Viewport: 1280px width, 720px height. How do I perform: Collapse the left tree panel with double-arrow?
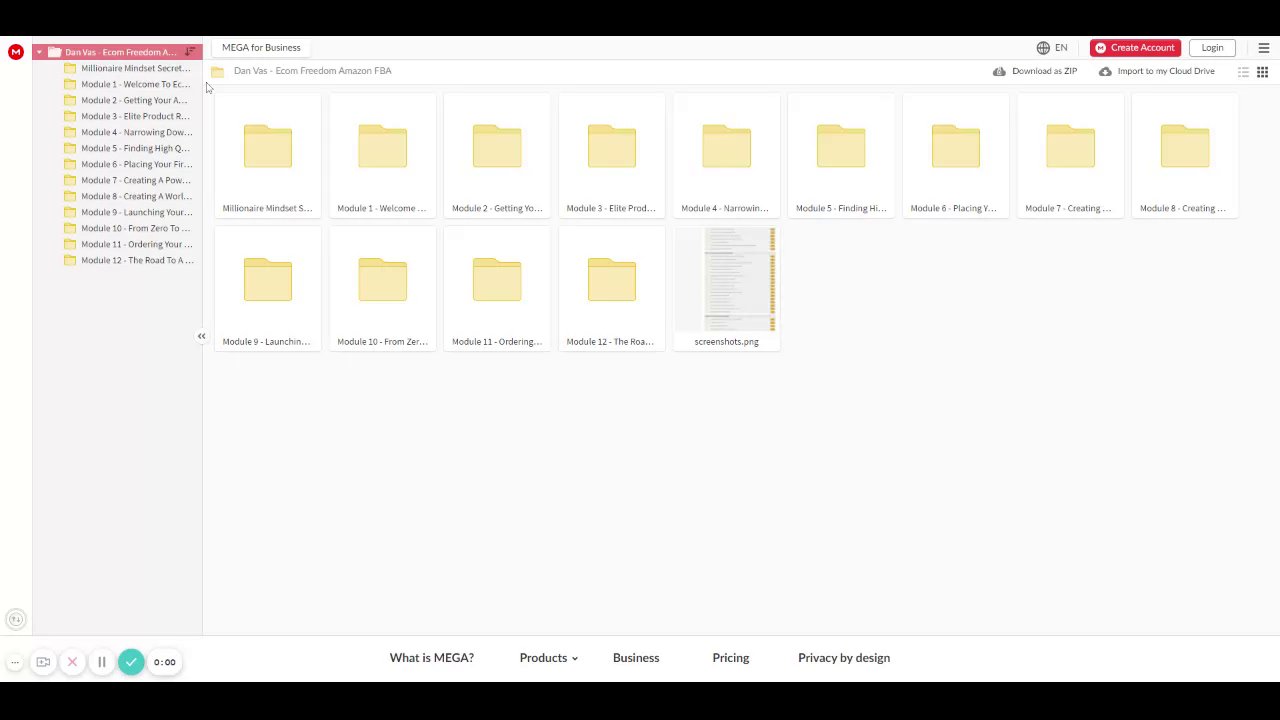pos(201,336)
